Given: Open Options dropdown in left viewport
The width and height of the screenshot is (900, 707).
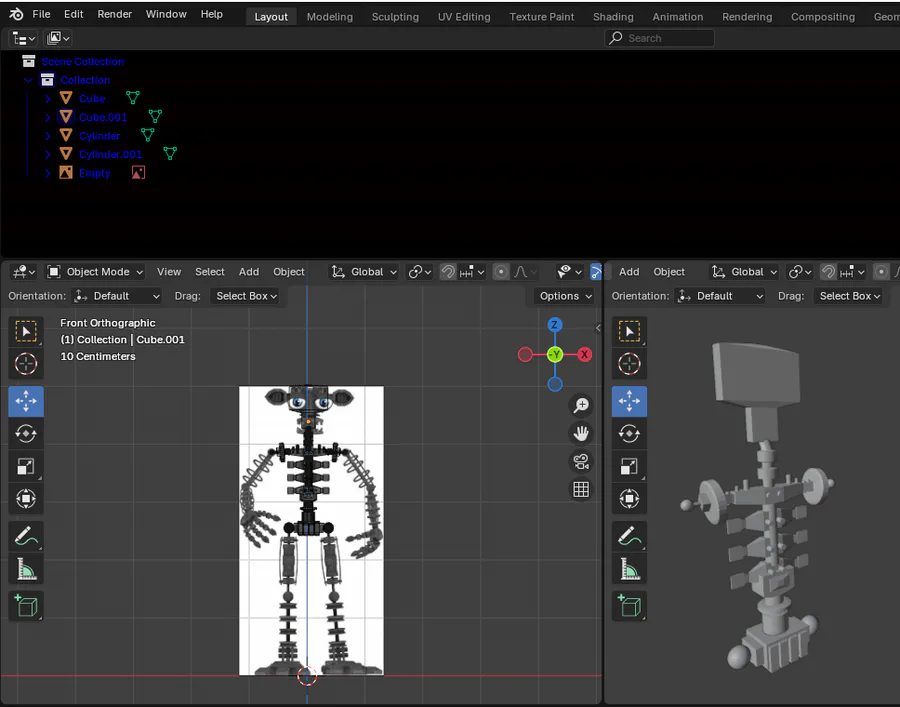Looking at the screenshot, I should tap(565, 296).
